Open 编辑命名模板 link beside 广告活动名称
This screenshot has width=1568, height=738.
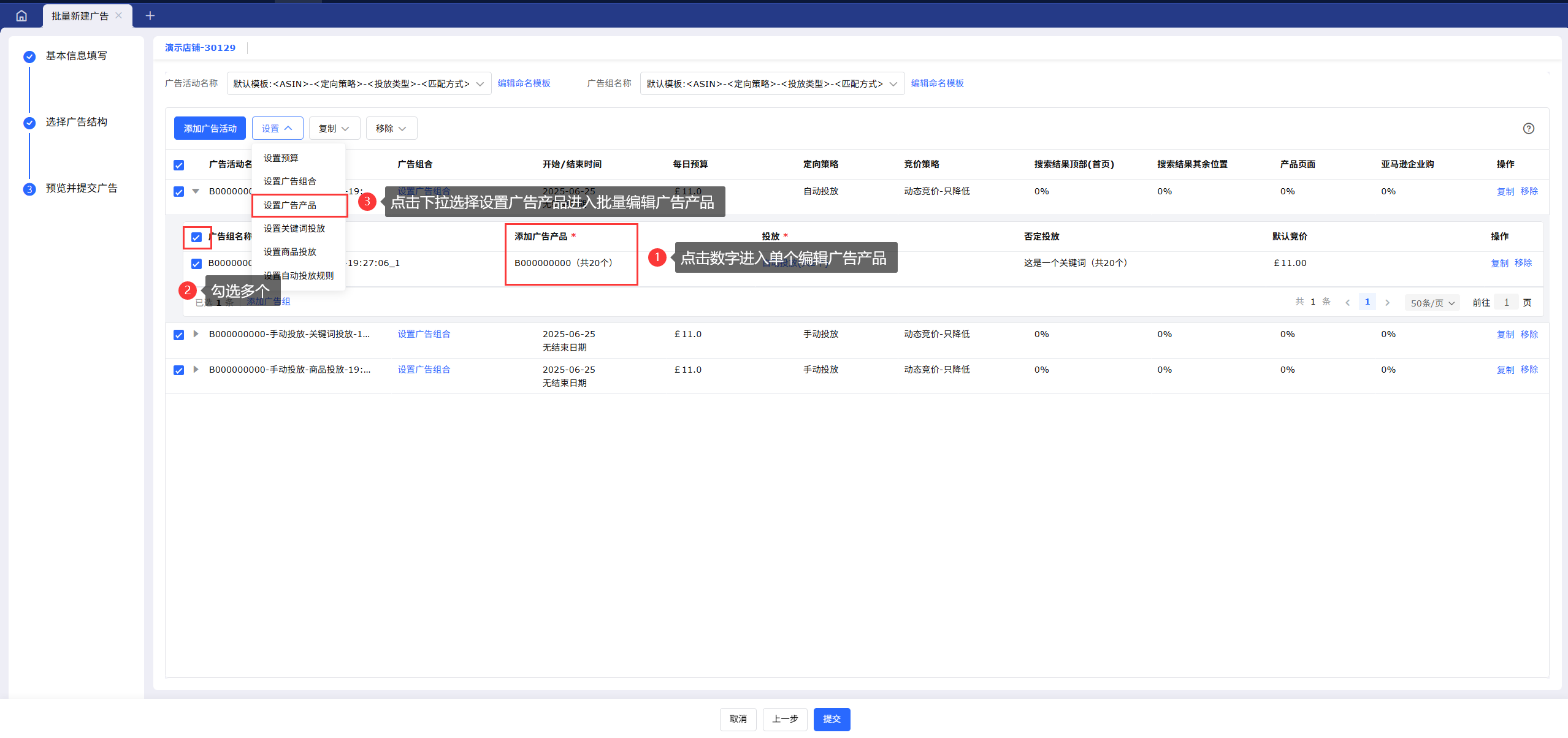(x=524, y=83)
